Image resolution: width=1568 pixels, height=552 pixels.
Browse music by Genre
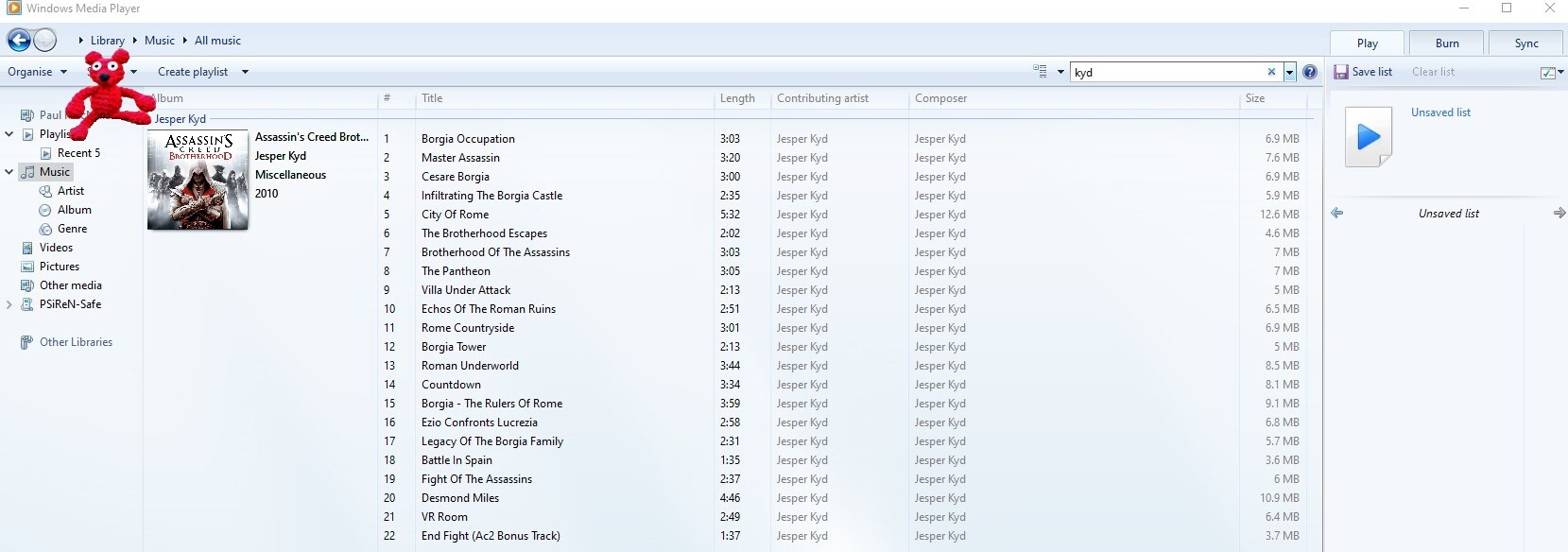pyautogui.click(x=72, y=229)
